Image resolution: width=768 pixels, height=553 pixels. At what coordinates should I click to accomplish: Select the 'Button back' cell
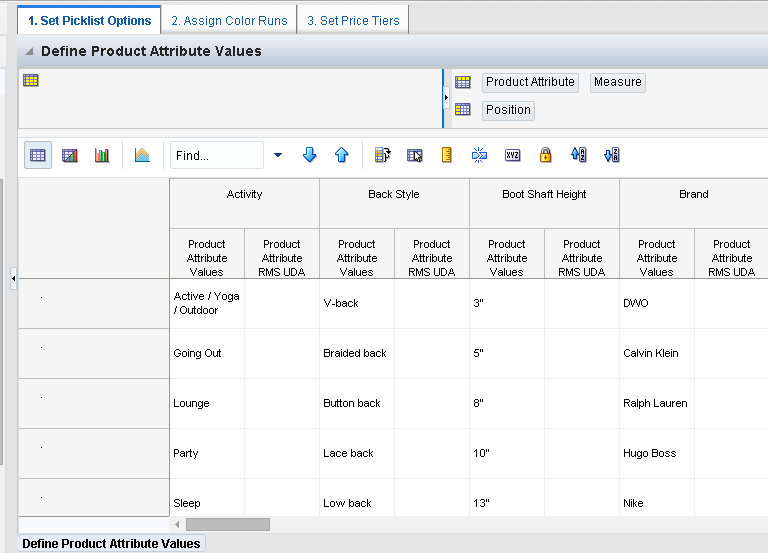coord(357,403)
